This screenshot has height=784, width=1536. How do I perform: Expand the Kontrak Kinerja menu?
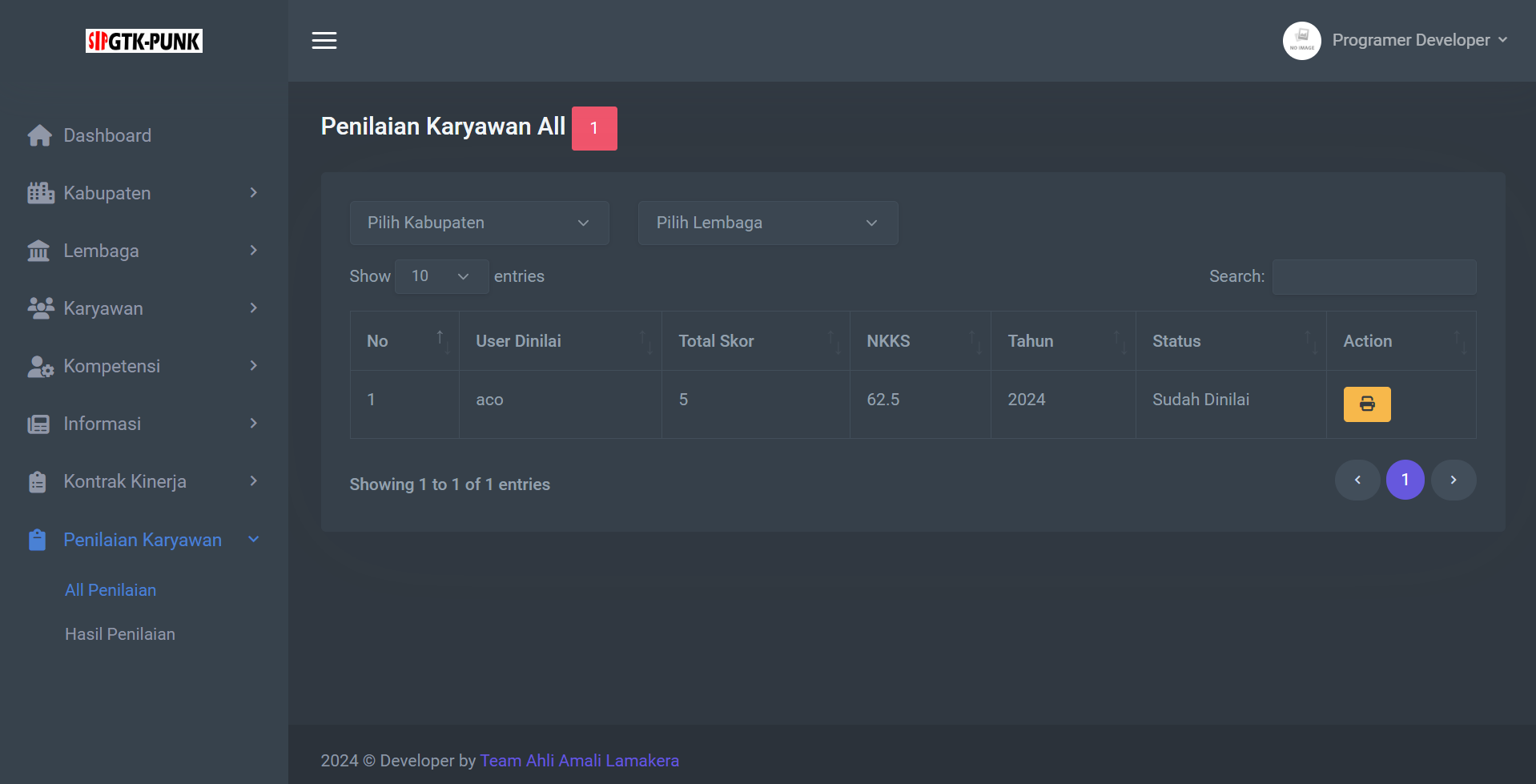click(x=143, y=481)
